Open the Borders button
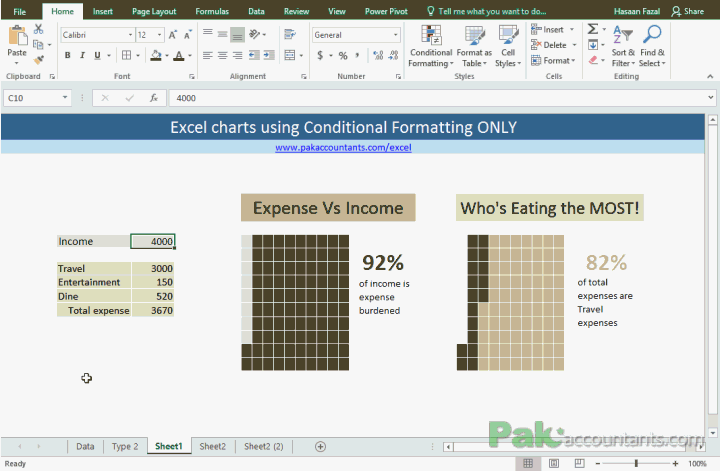Viewport: 720px width, 471px height. click(x=126, y=56)
